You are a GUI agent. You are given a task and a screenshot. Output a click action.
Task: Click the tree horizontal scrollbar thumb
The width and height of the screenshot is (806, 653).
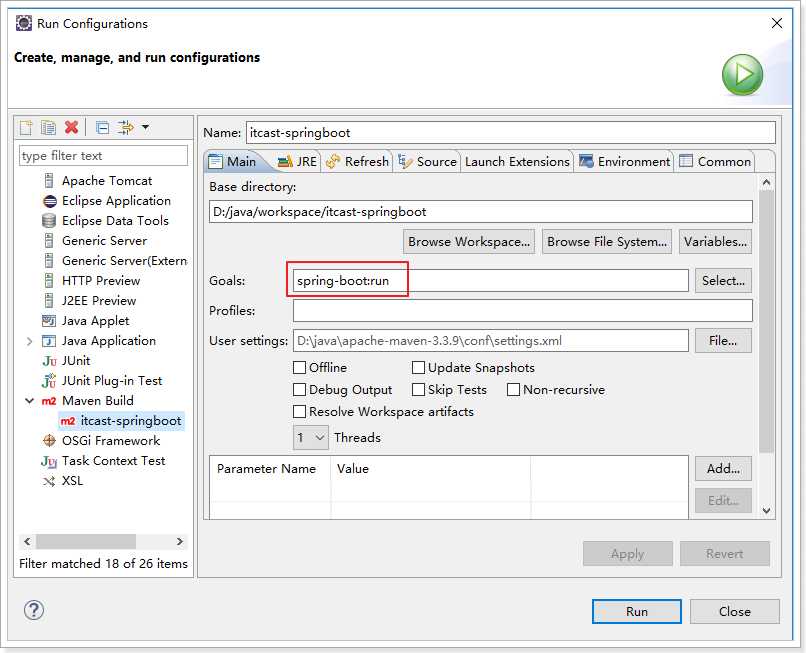86,541
